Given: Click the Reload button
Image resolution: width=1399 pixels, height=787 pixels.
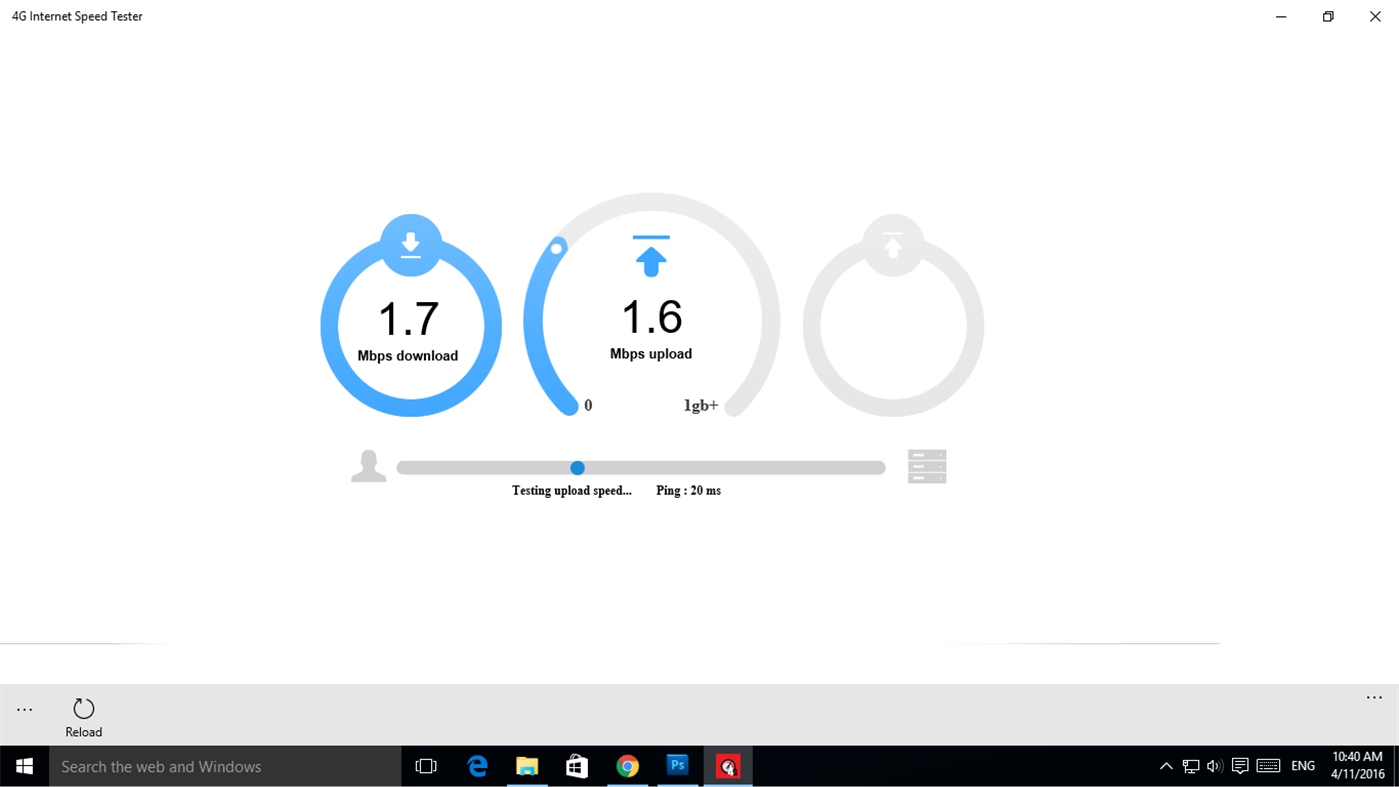Looking at the screenshot, I should 83,715.
